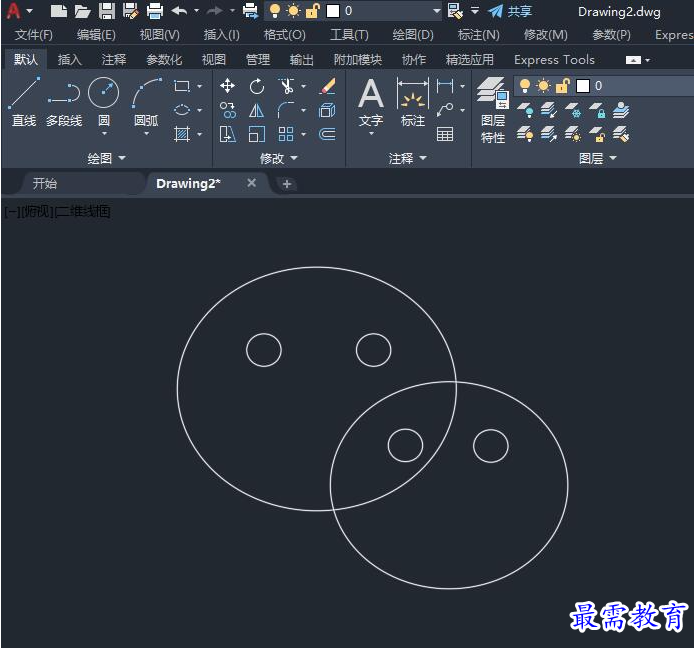Viewport: 694px width, 648px height.
Task: Open the Text tool dropdown arrow
Action: (371, 133)
